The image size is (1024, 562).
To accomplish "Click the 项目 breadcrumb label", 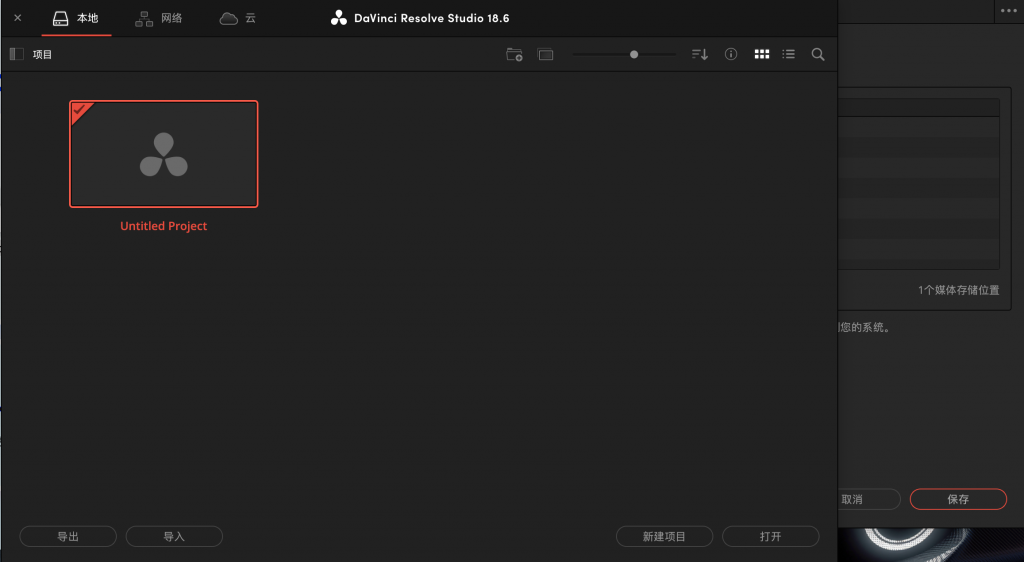I will [42, 54].
